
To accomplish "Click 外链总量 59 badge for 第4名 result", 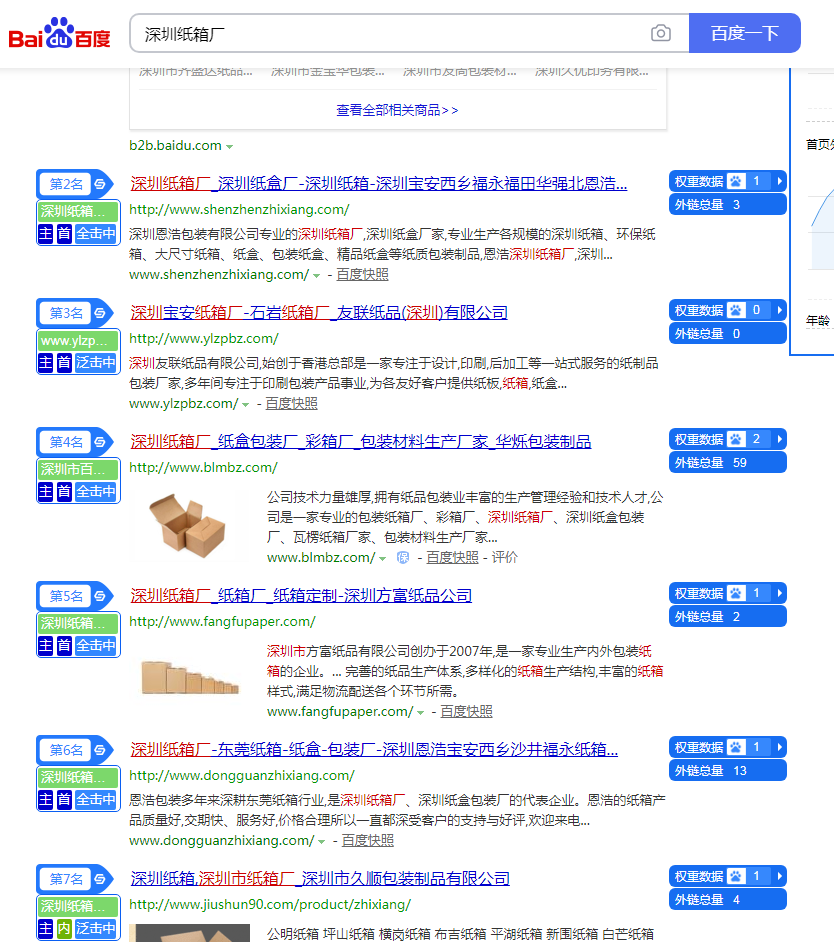I will click(728, 463).
